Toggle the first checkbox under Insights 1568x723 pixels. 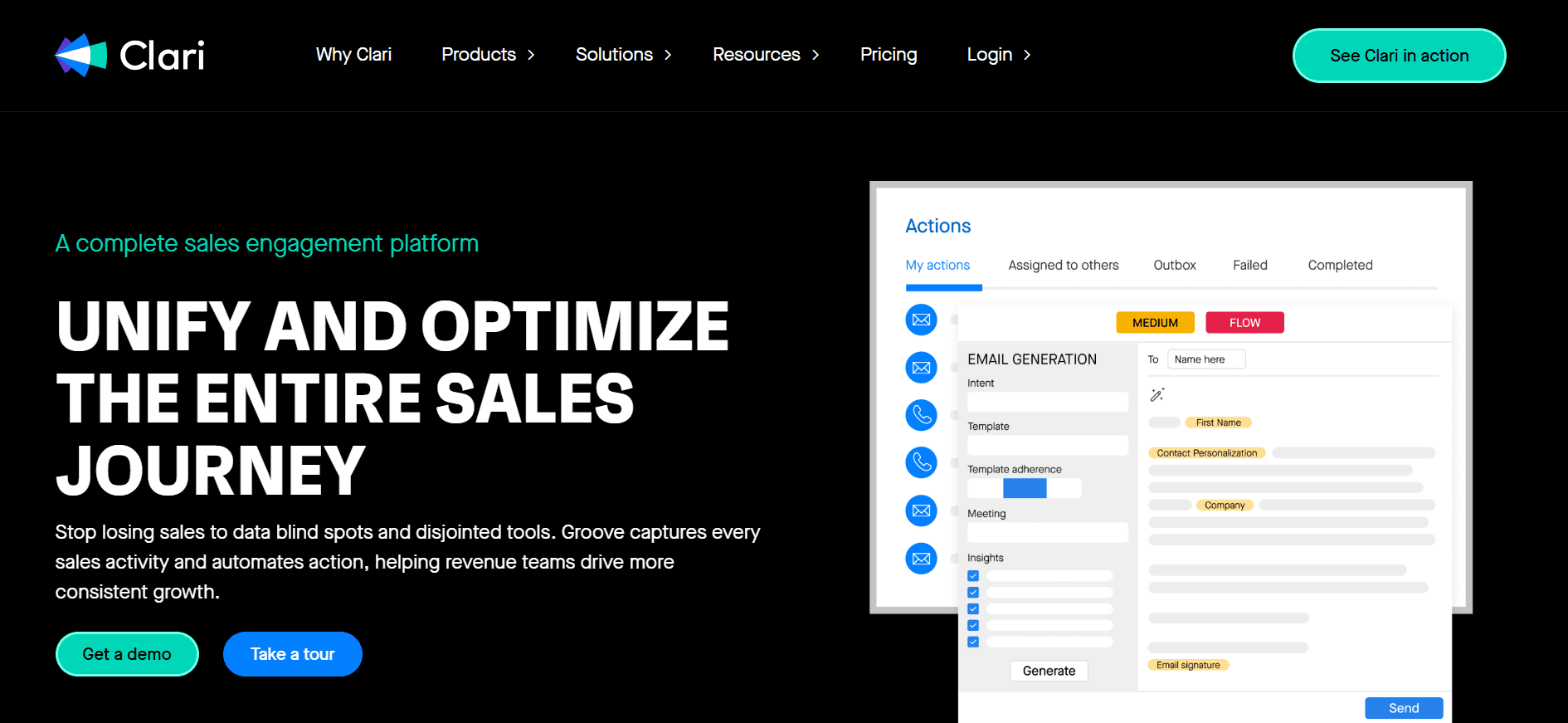pos(973,576)
